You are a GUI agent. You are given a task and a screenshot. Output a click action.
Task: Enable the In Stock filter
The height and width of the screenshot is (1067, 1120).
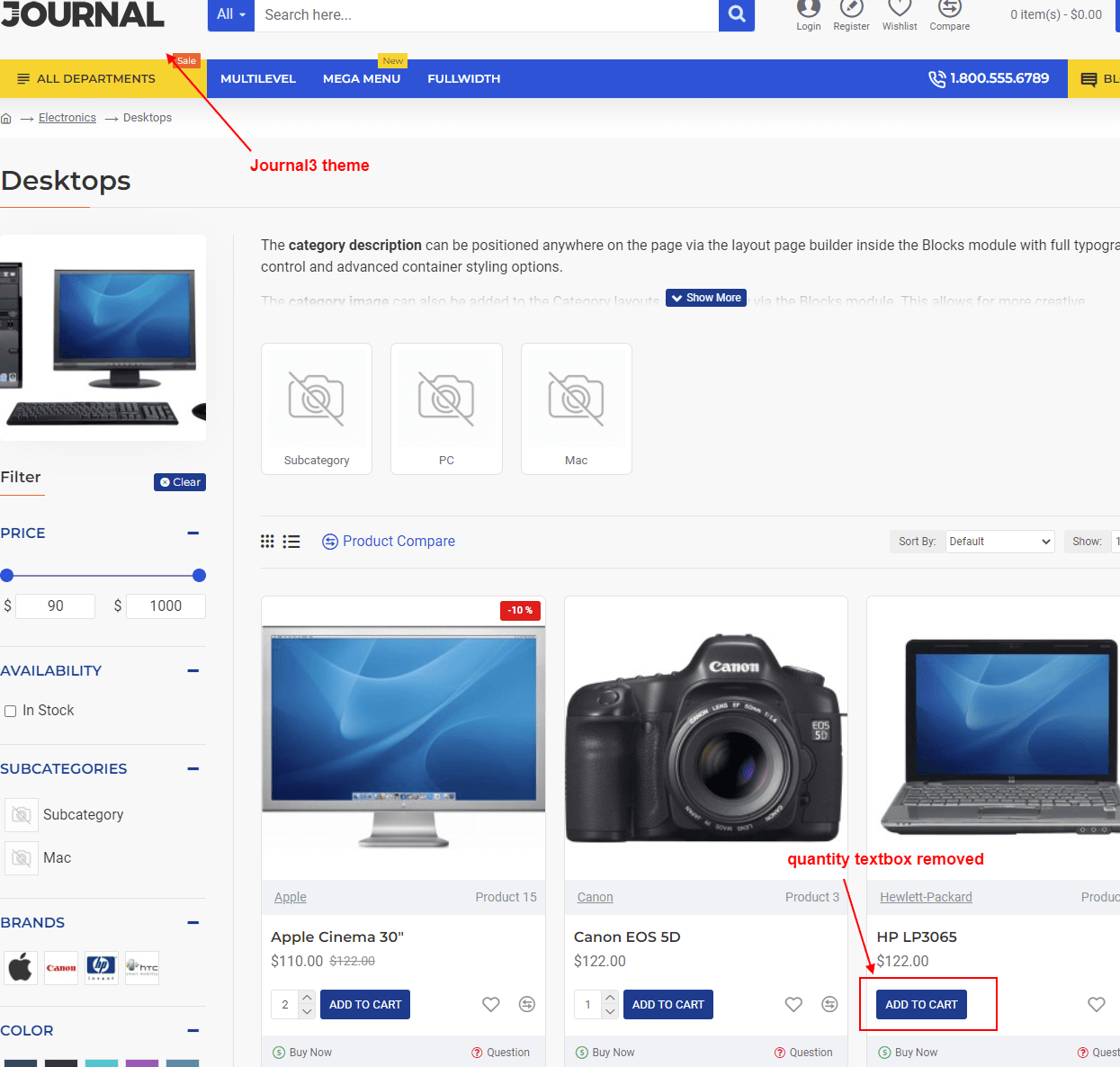point(10,711)
